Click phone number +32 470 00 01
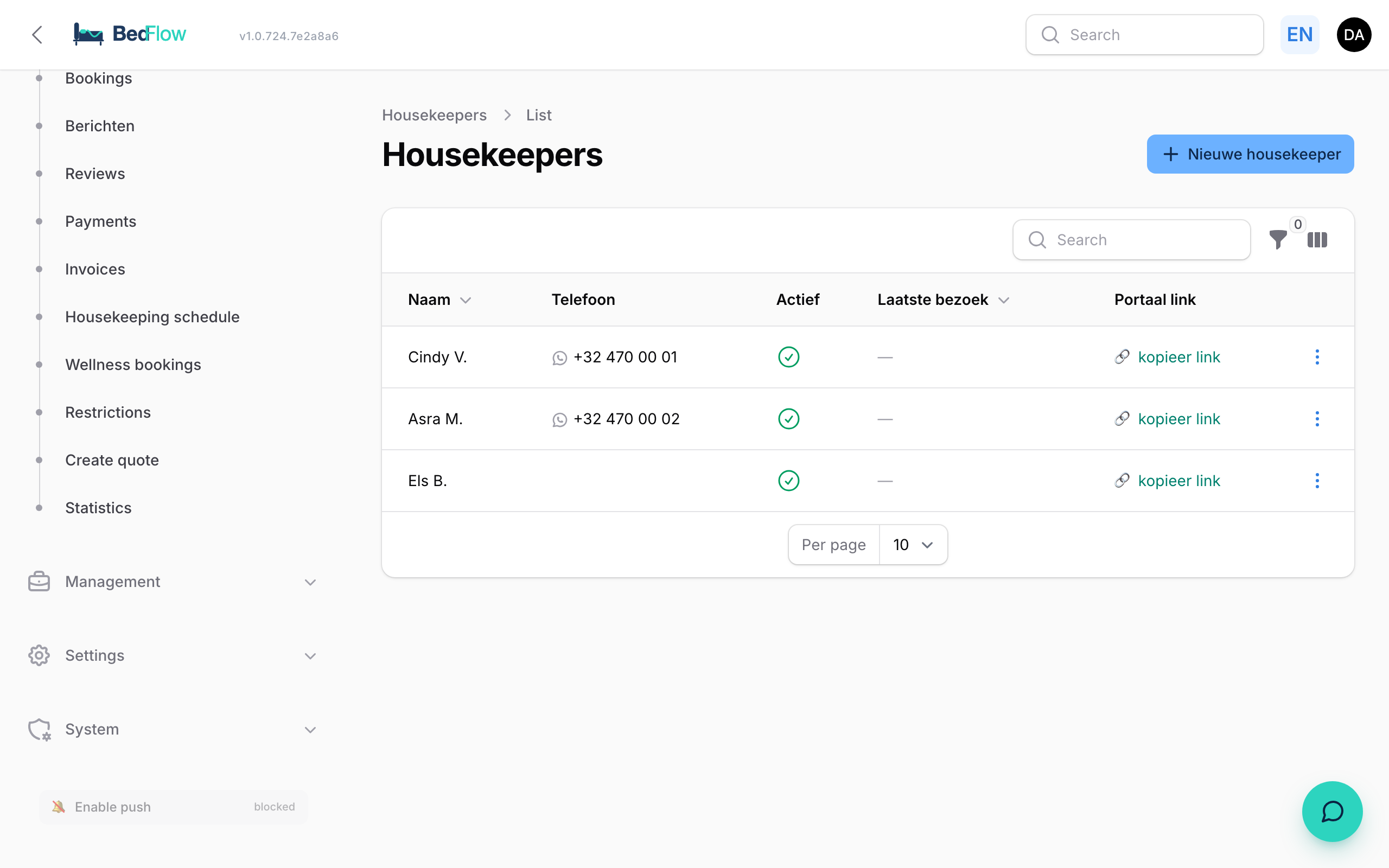1389x868 pixels. pyautogui.click(x=625, y=357)
